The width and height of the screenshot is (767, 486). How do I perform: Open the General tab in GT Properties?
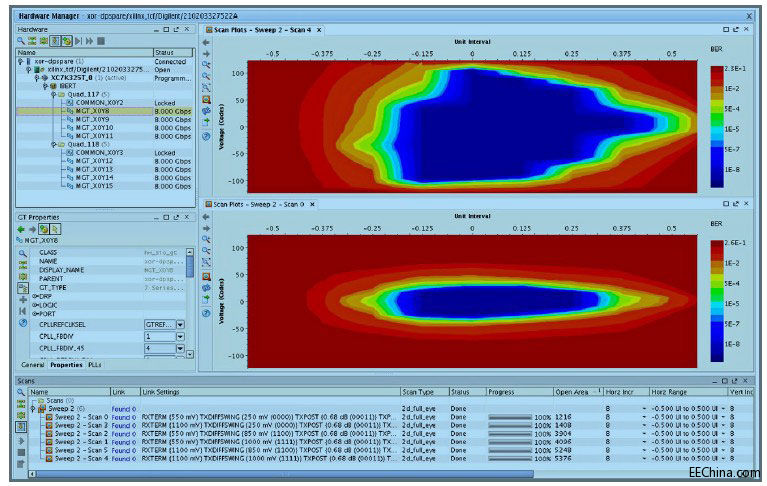33,365
